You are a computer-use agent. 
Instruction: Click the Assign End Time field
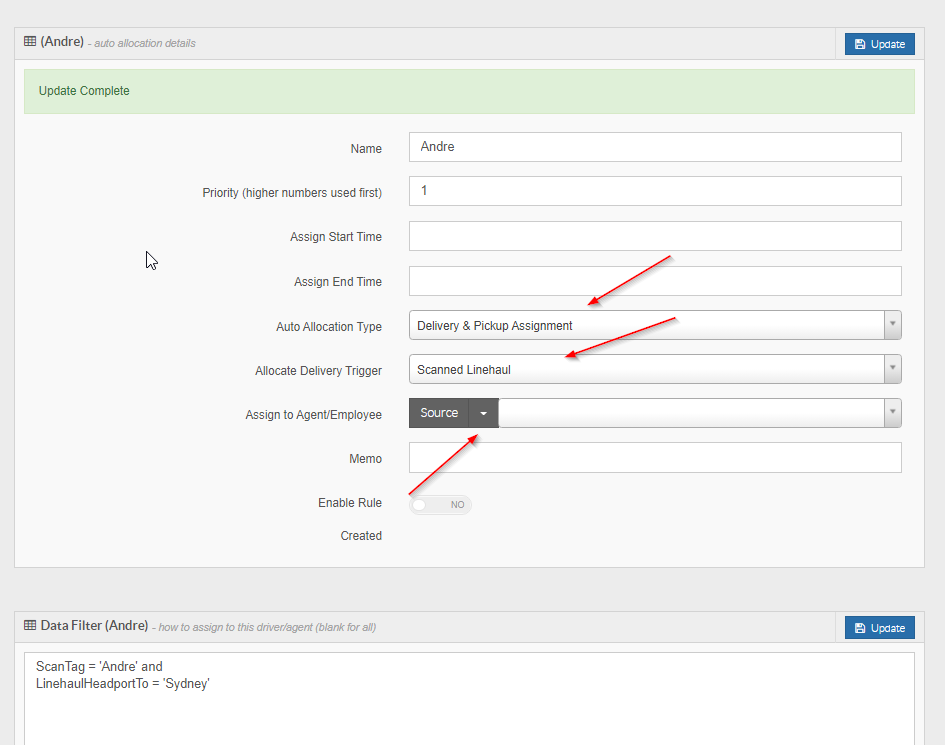[x=655, y=281]
